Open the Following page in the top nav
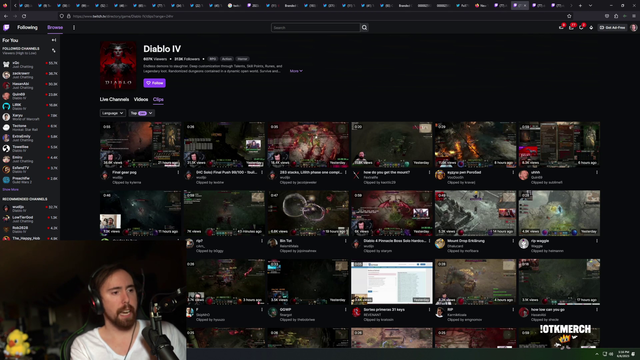 tap(27, 27)
